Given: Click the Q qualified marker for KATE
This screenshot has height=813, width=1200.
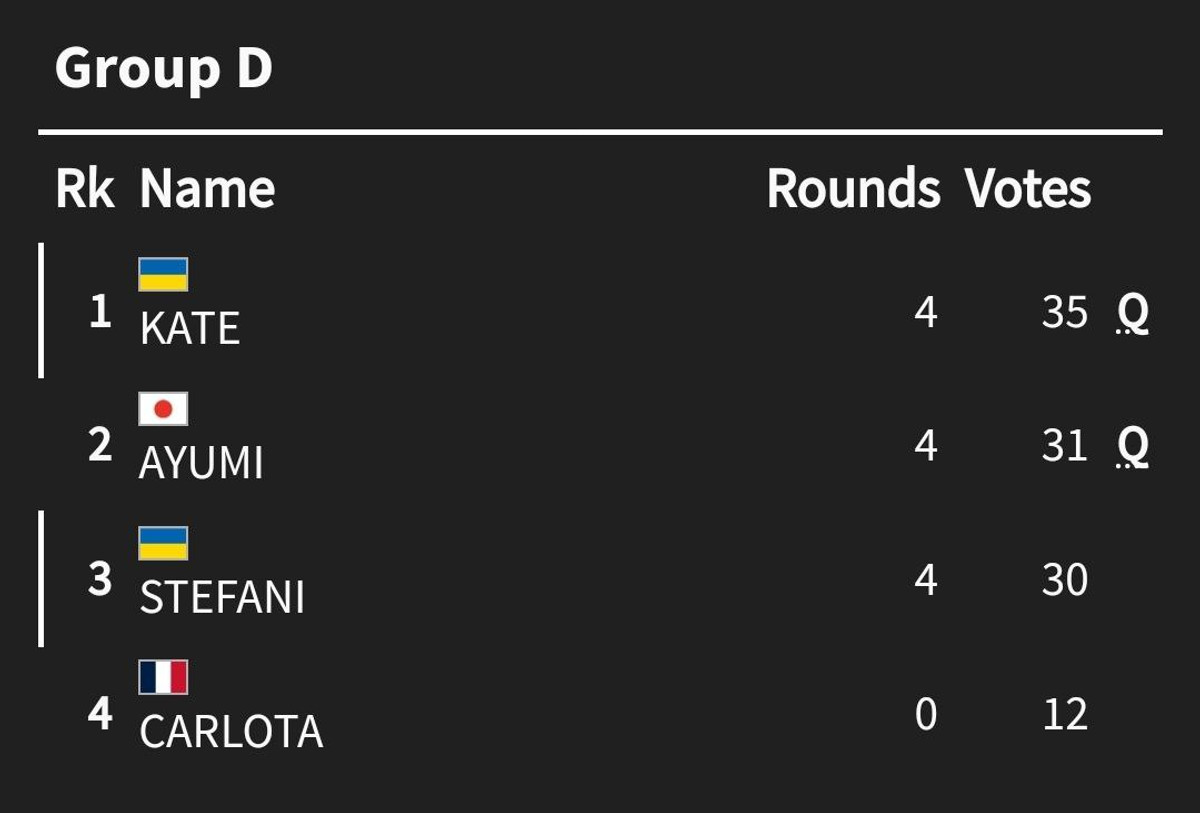Looking at the screenshot, I should tap(1133, 314).
